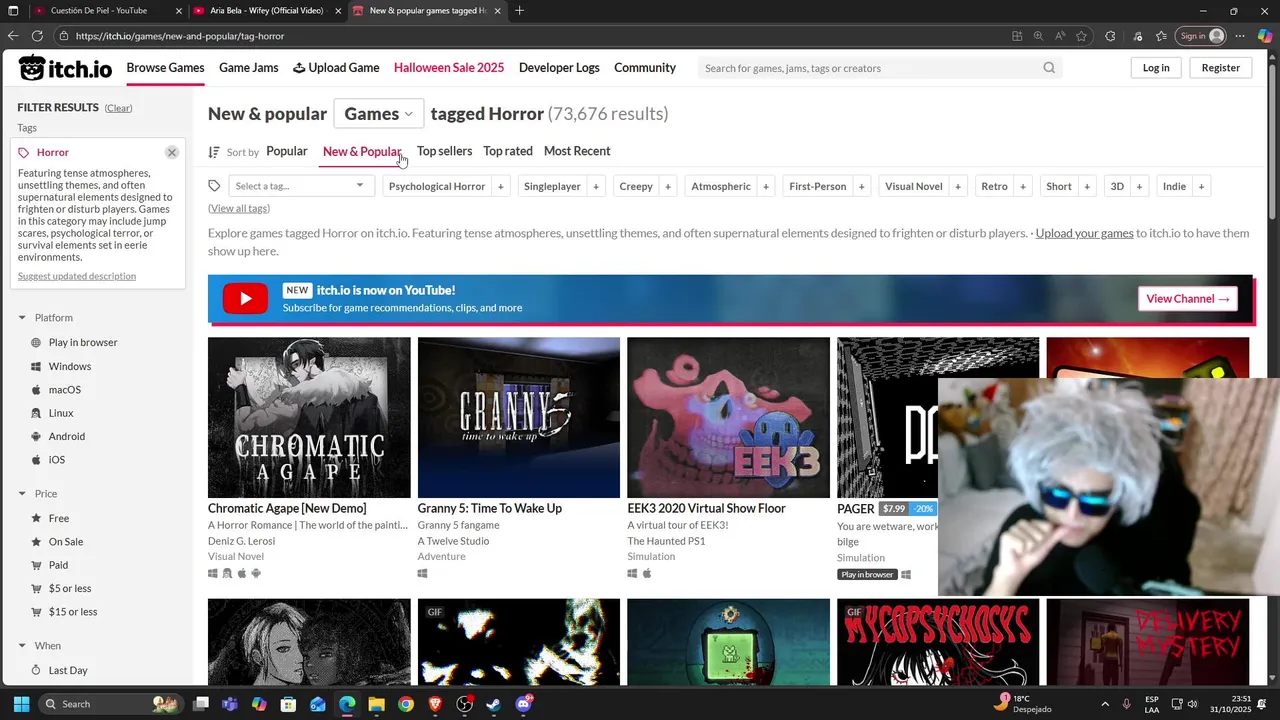
Task: Add the Singleplayer tag plus icon
Action: click(596, 186)
